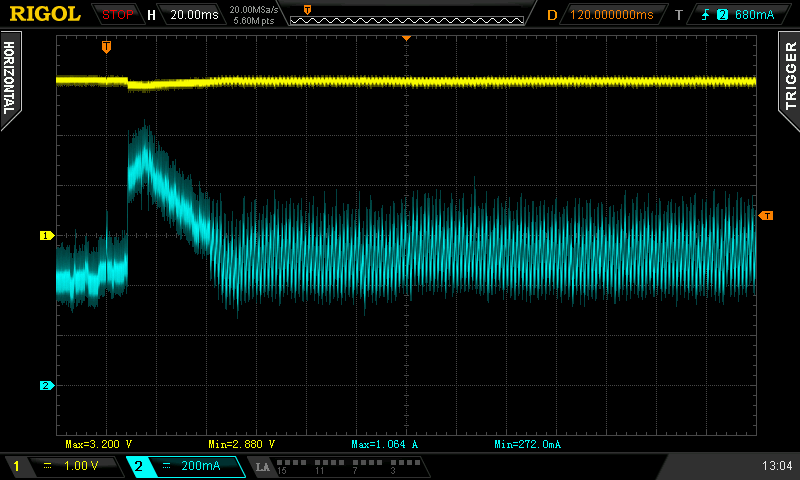Click the RIGOL logo
Screen dimensions: 800x480
click(45, 14)
